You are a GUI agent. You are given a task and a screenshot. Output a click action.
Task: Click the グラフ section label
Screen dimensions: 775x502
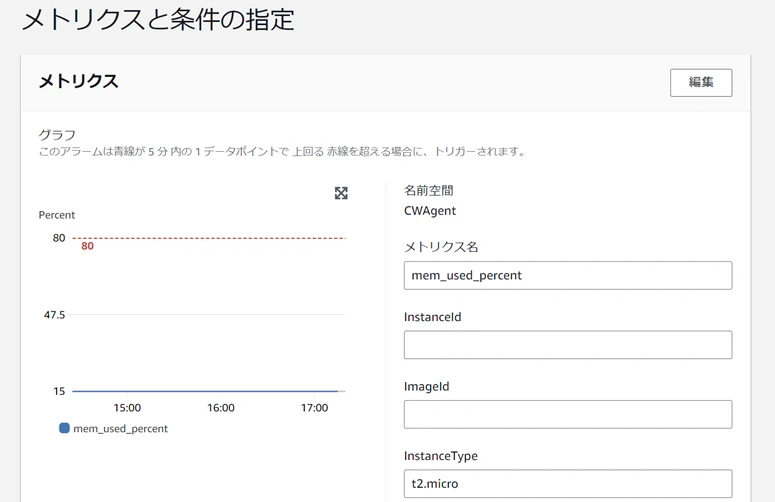(x=57, y=134)
